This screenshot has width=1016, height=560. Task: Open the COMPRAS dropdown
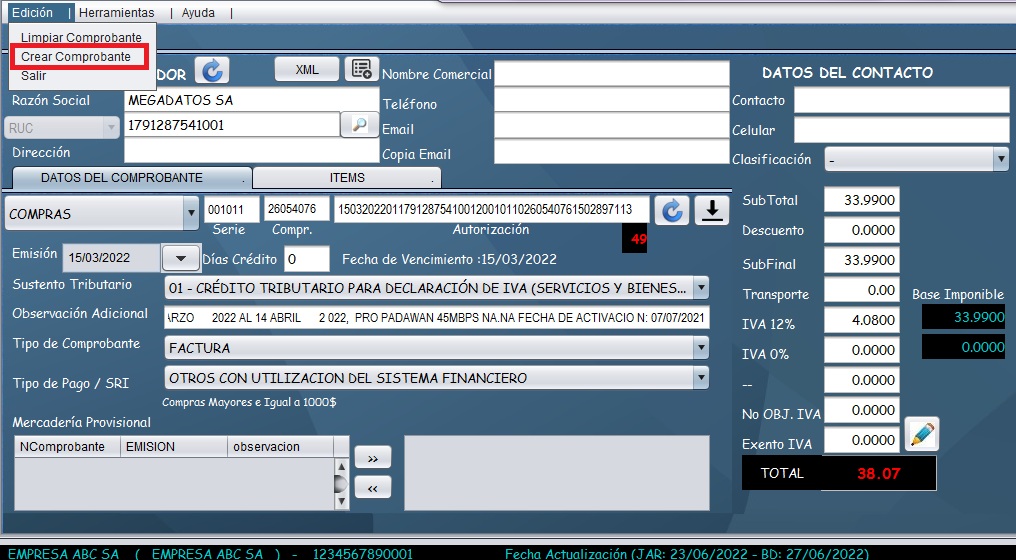tap(190, 213)
